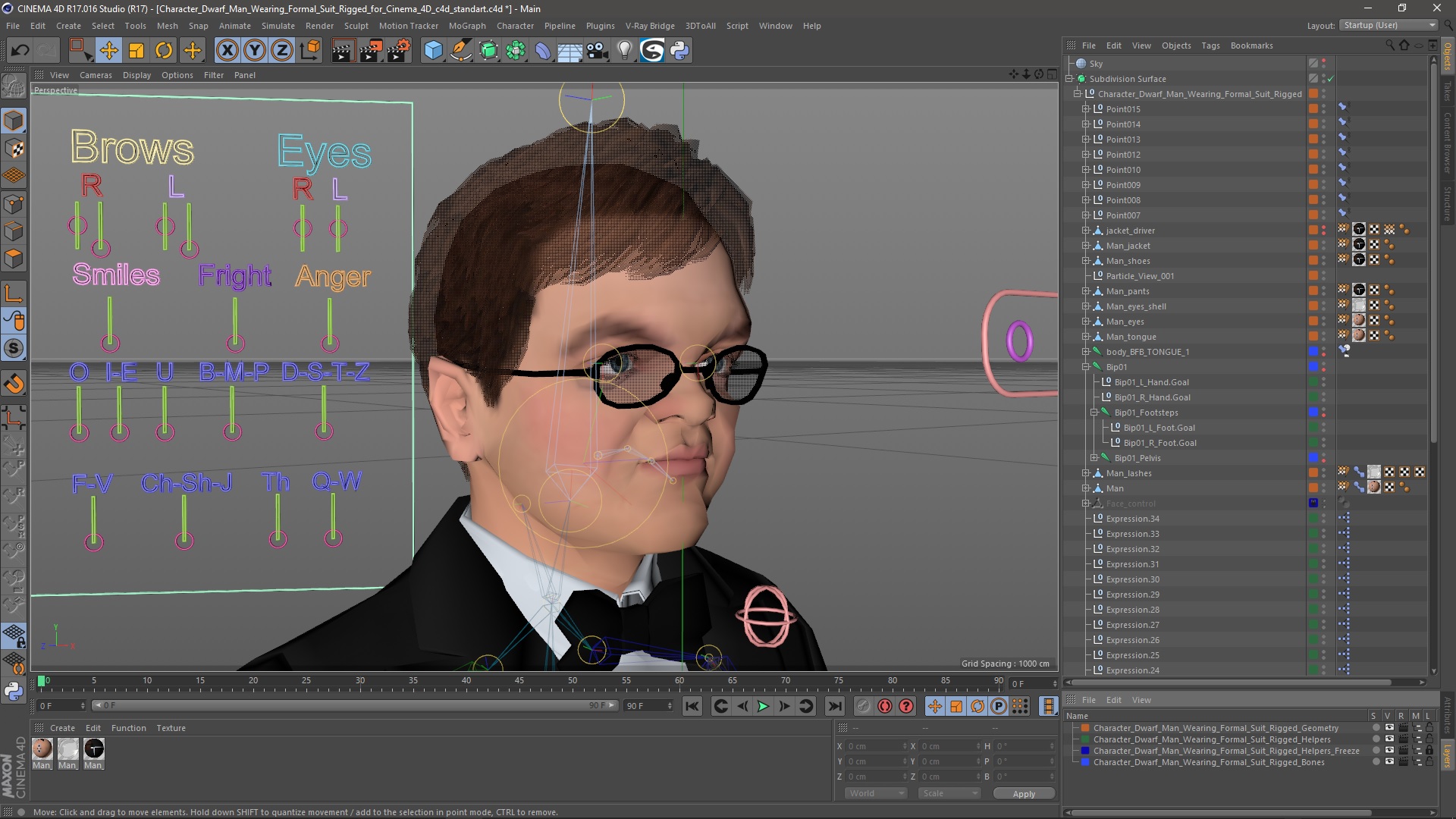Screen dimensions: 1456x819
Task: Toggle Subdivision Surface enabled checkmark
Action: tap(1330, 79)
